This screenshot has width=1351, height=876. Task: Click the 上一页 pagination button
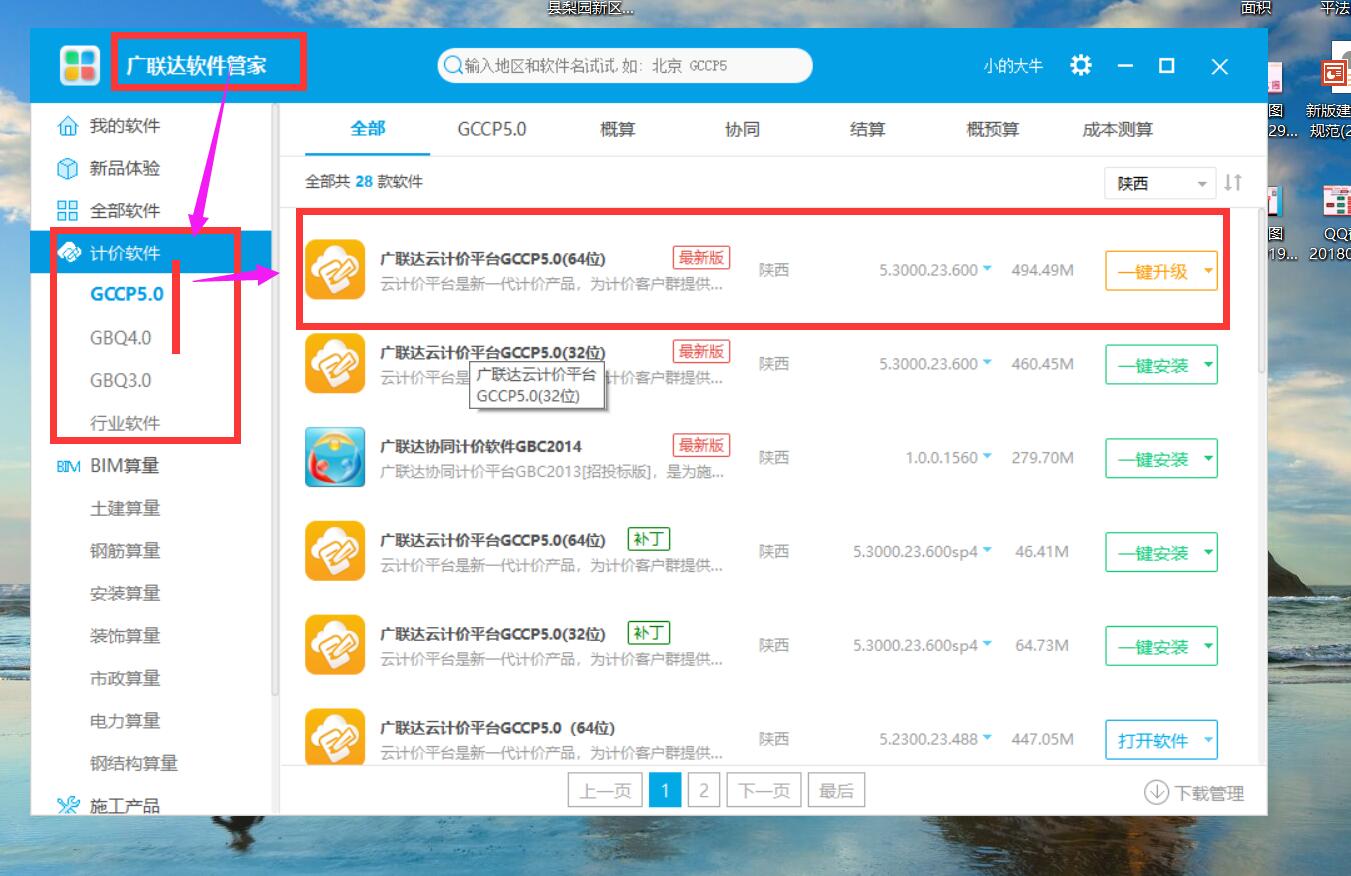[605, 791]
